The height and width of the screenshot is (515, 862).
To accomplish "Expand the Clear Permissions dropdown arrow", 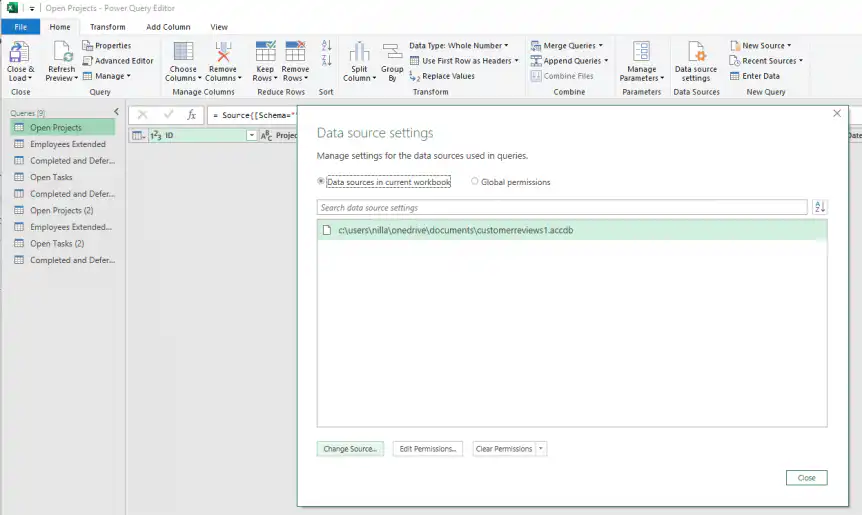I will point(541,449).
